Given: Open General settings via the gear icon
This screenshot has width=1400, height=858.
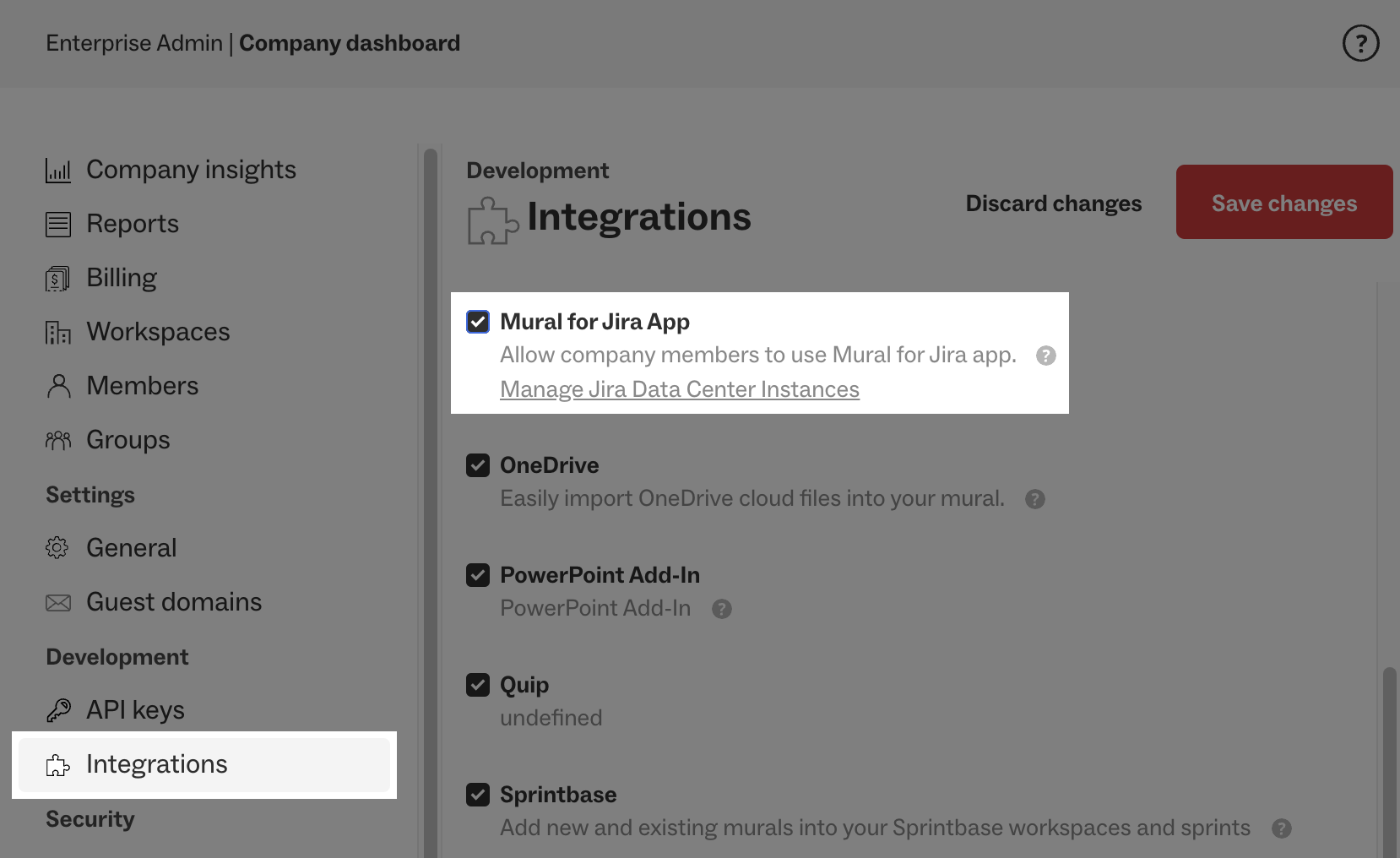Looking at the screenshot, I should click(x=57, y=547).
